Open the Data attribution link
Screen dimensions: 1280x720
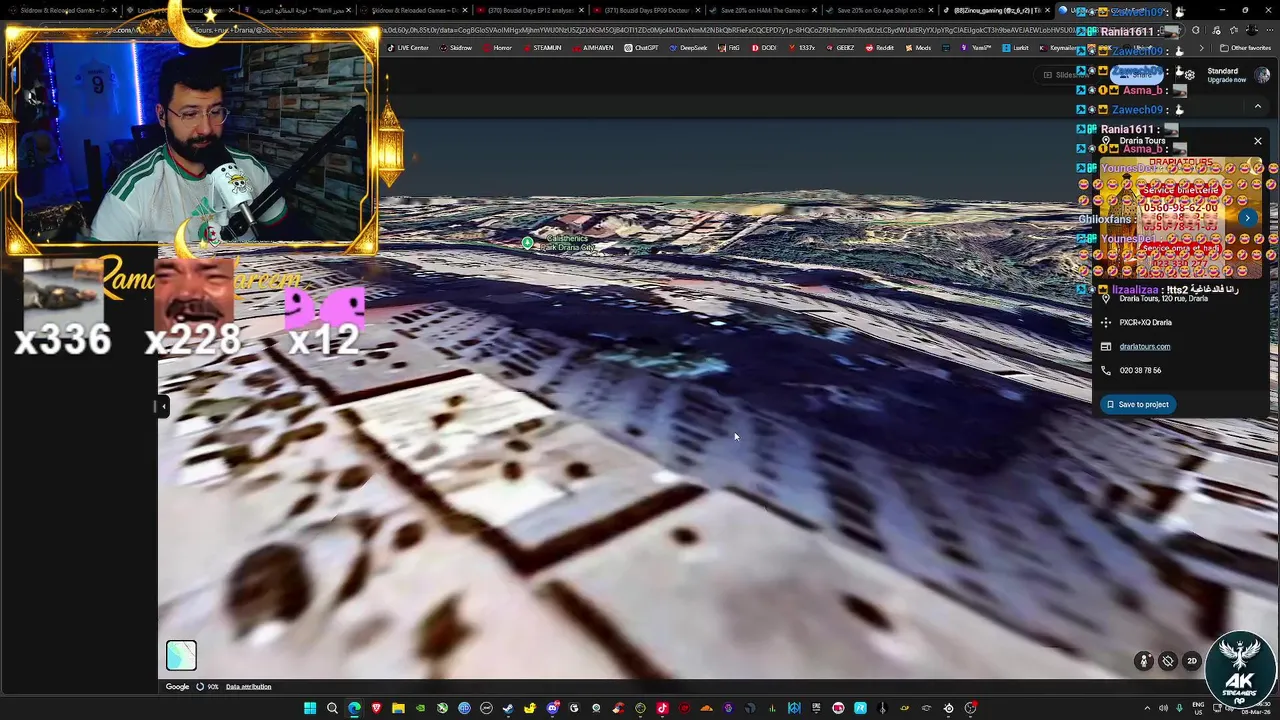248,687
